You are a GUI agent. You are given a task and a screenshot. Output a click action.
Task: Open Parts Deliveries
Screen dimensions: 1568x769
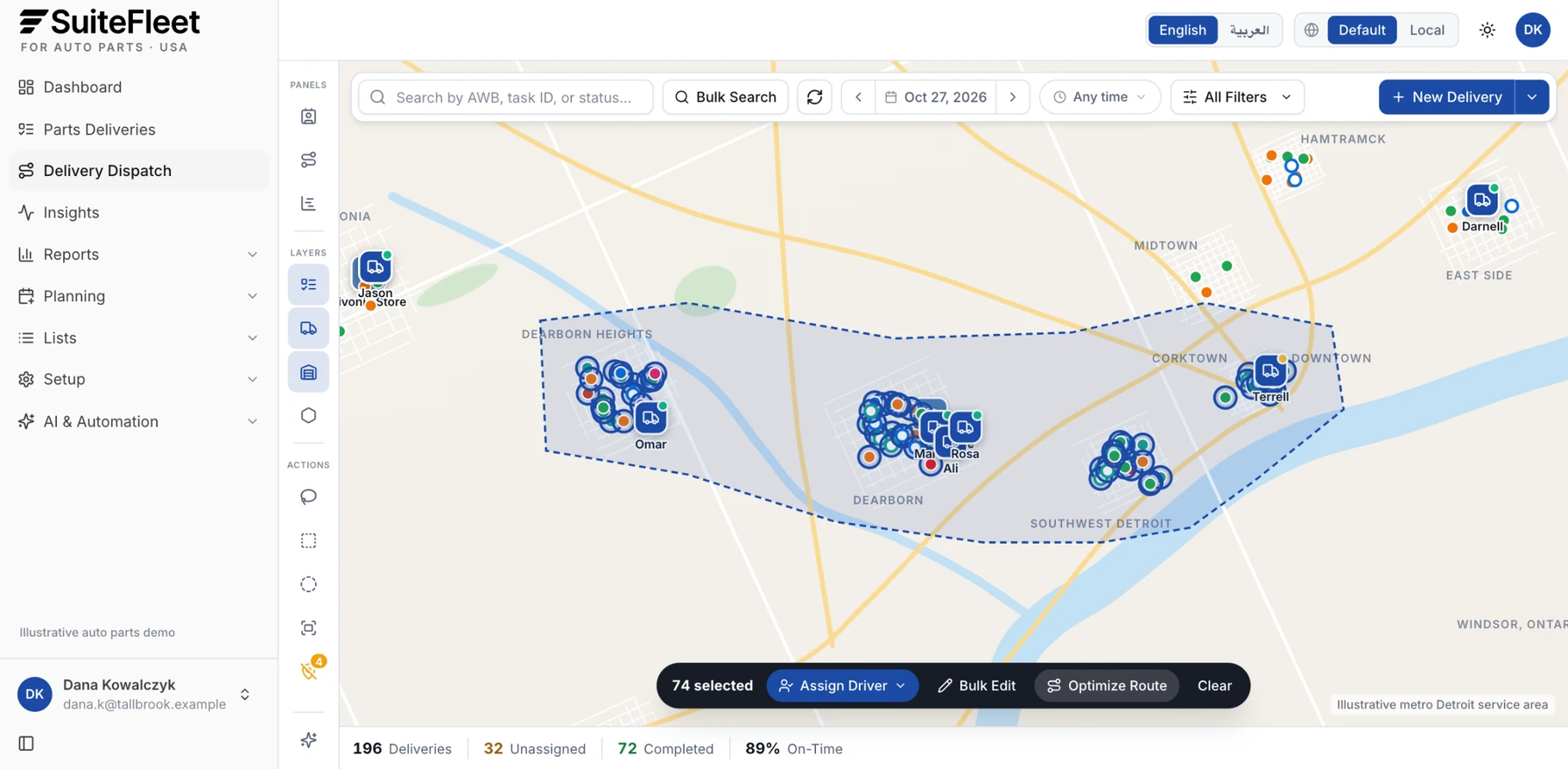point(138,129)
